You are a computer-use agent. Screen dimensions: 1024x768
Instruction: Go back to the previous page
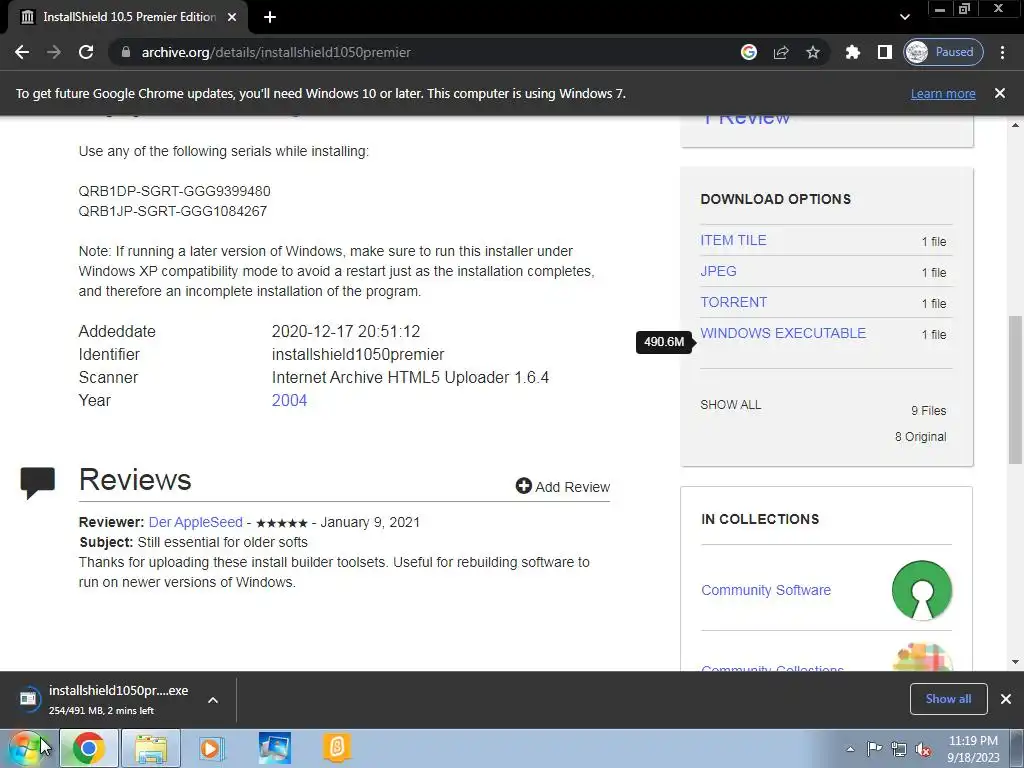click(x=22, y=52)
